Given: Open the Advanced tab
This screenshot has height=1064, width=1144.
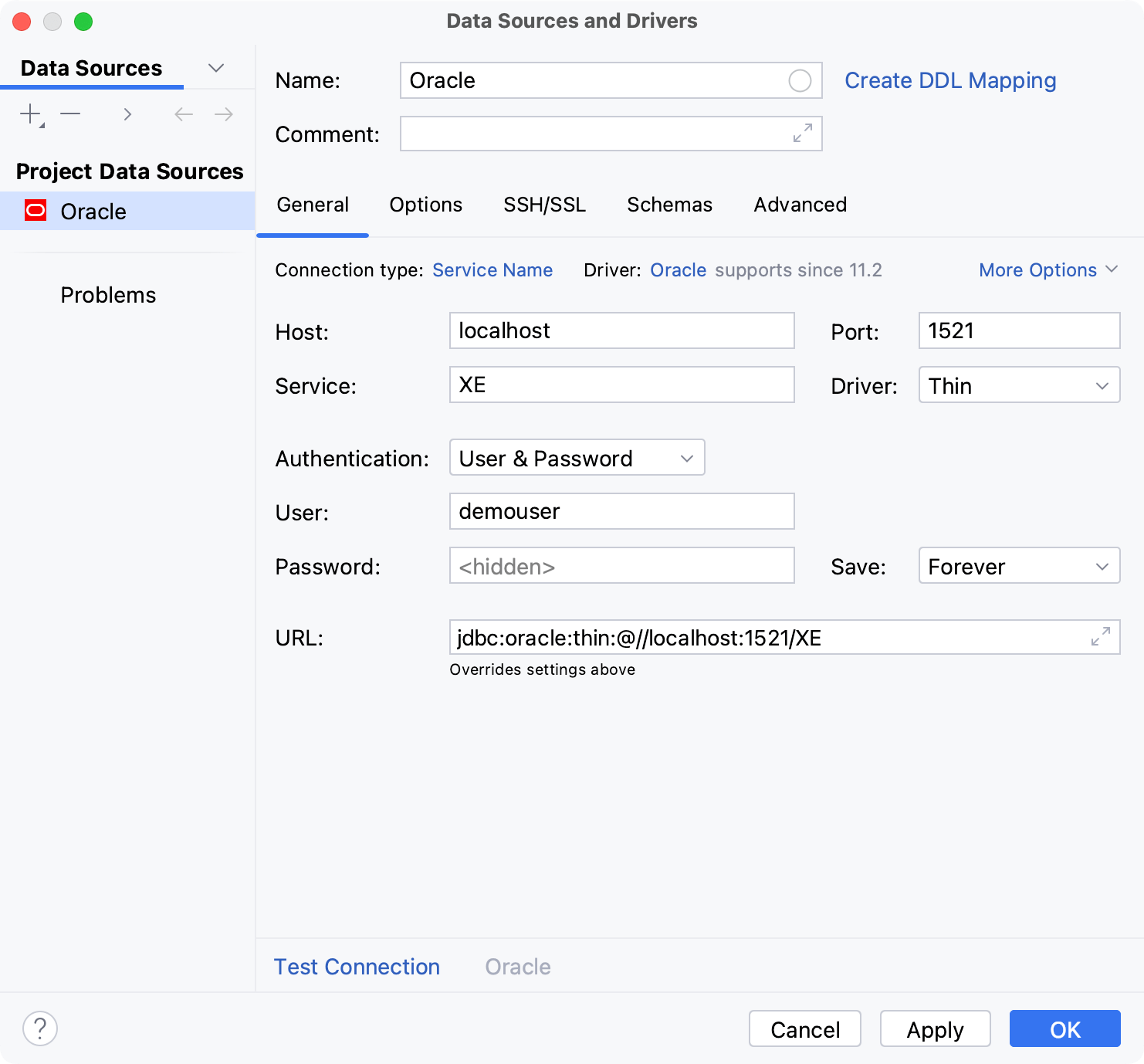Looking at the screenshot, I should click(x=800, y=205).
